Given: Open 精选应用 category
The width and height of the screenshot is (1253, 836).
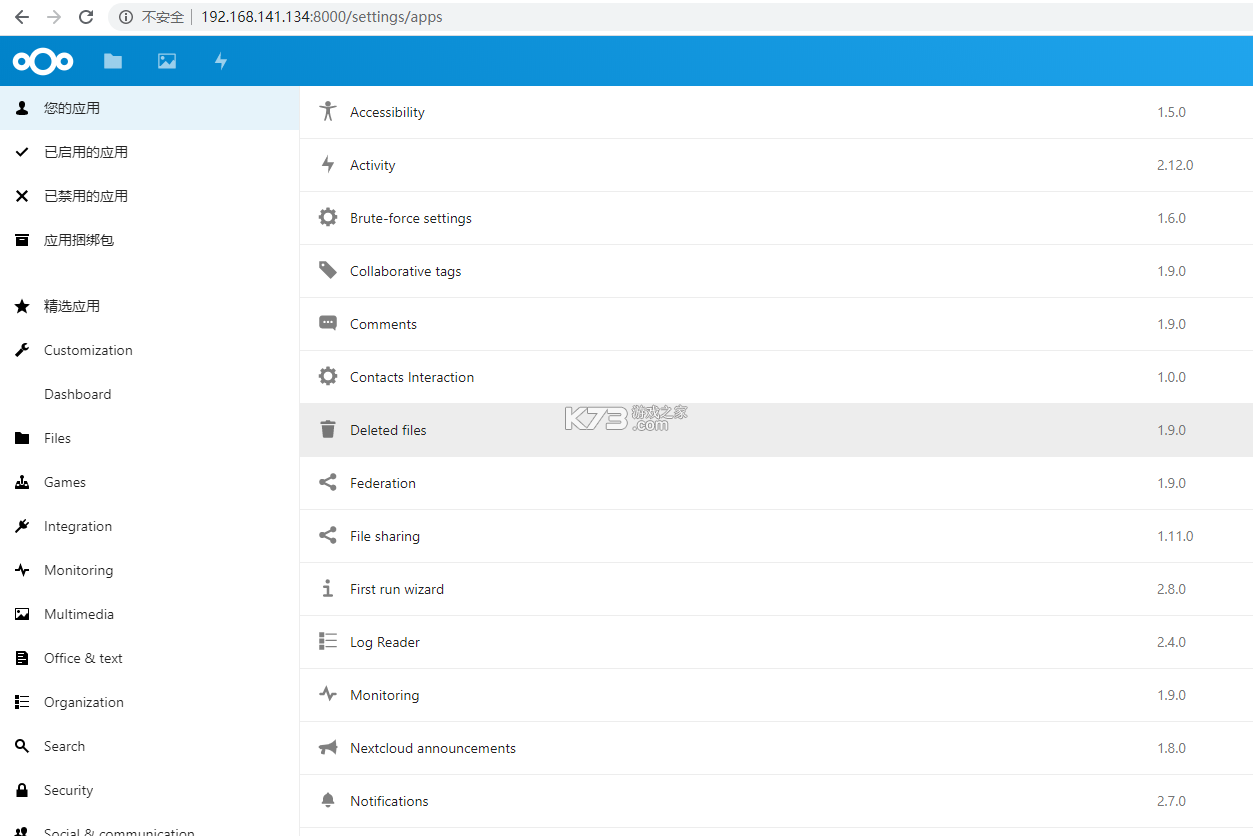Looking at the screenshot, I should pyautogui.click(x=150, y=306).
